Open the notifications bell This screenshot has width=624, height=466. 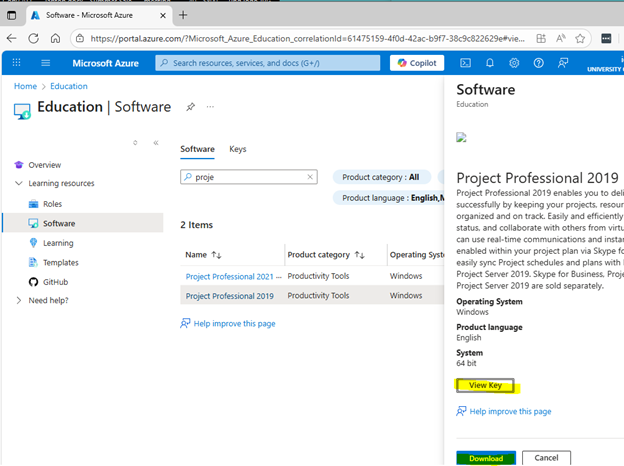pyautogui.click(x=490, y=63)
